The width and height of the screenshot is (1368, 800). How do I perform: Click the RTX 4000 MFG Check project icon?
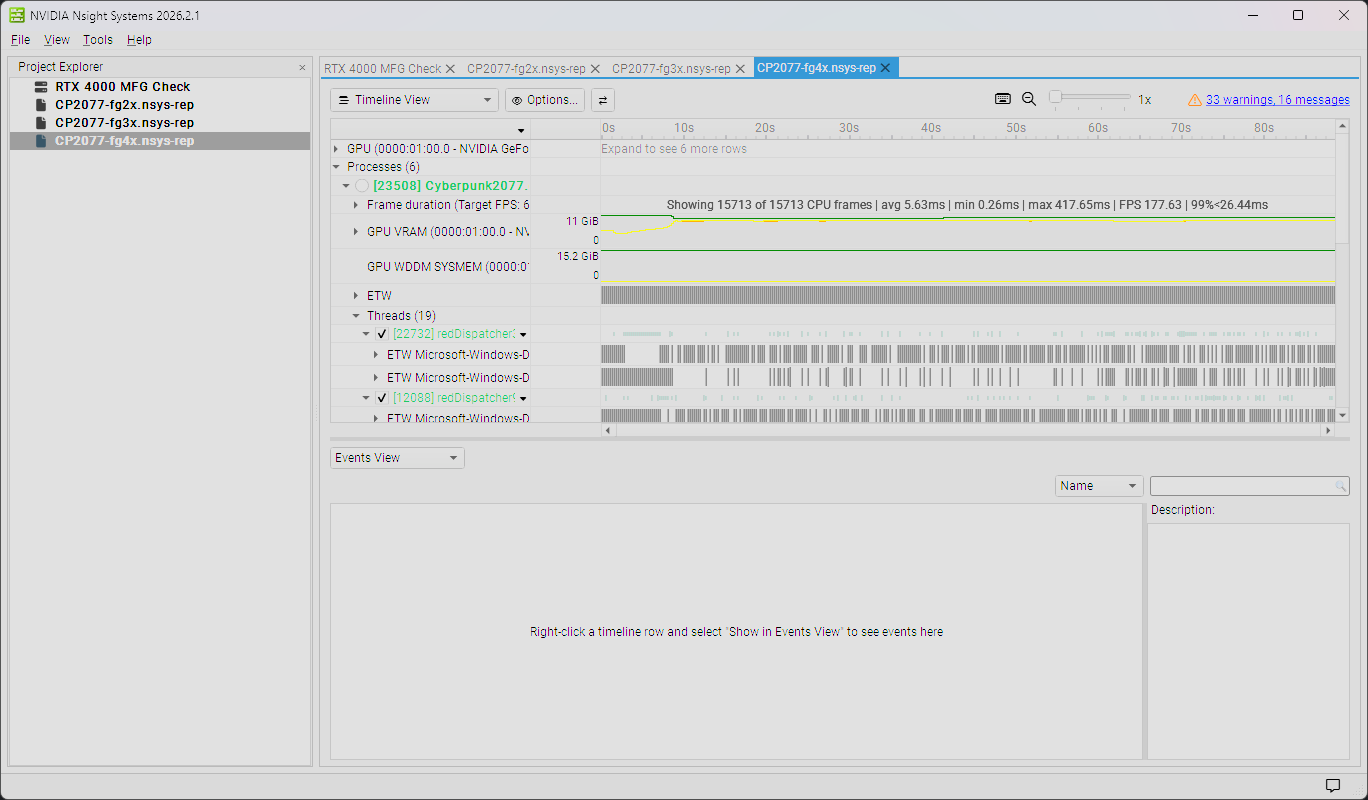41,87
